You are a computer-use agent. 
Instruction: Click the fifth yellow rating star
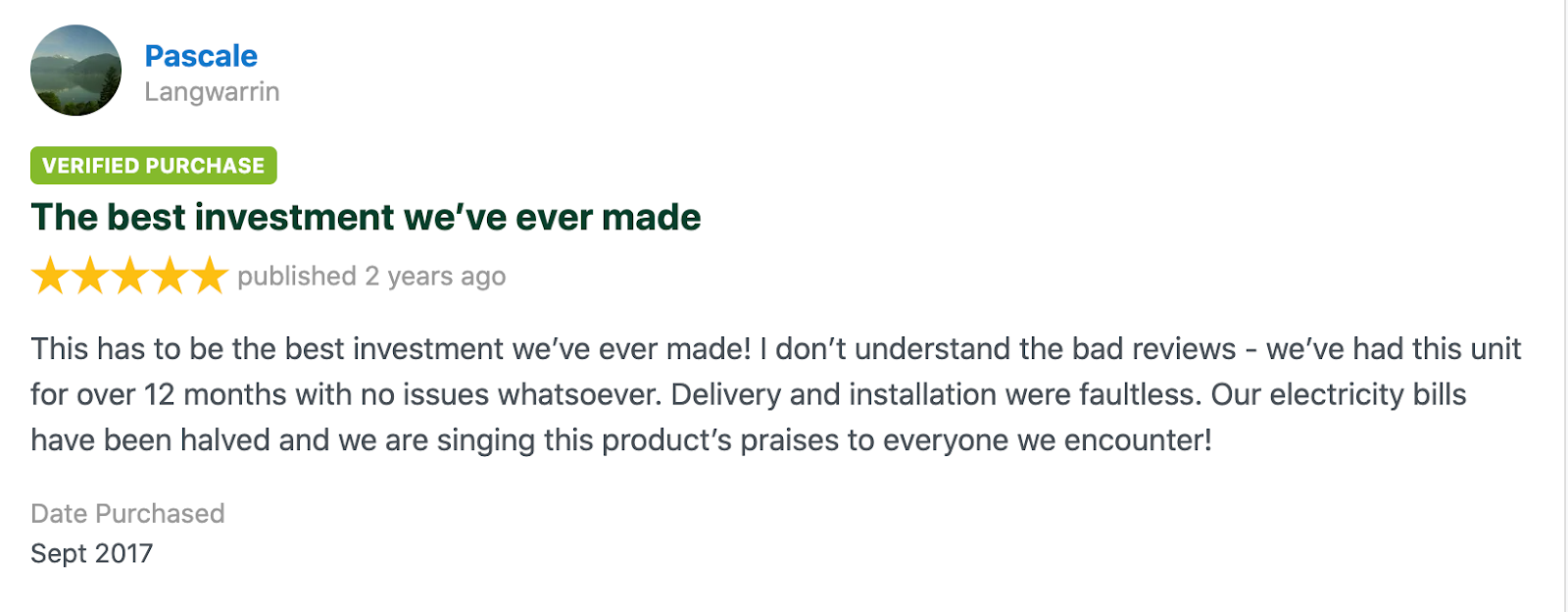coord(209,277)
